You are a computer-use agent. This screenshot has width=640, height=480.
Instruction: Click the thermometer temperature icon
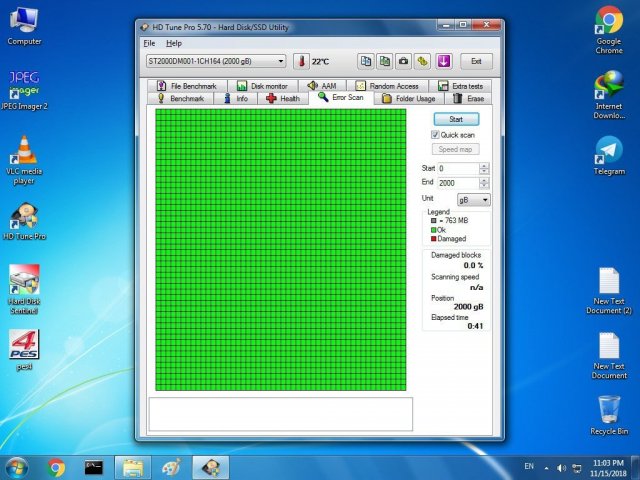coord(302,61)
